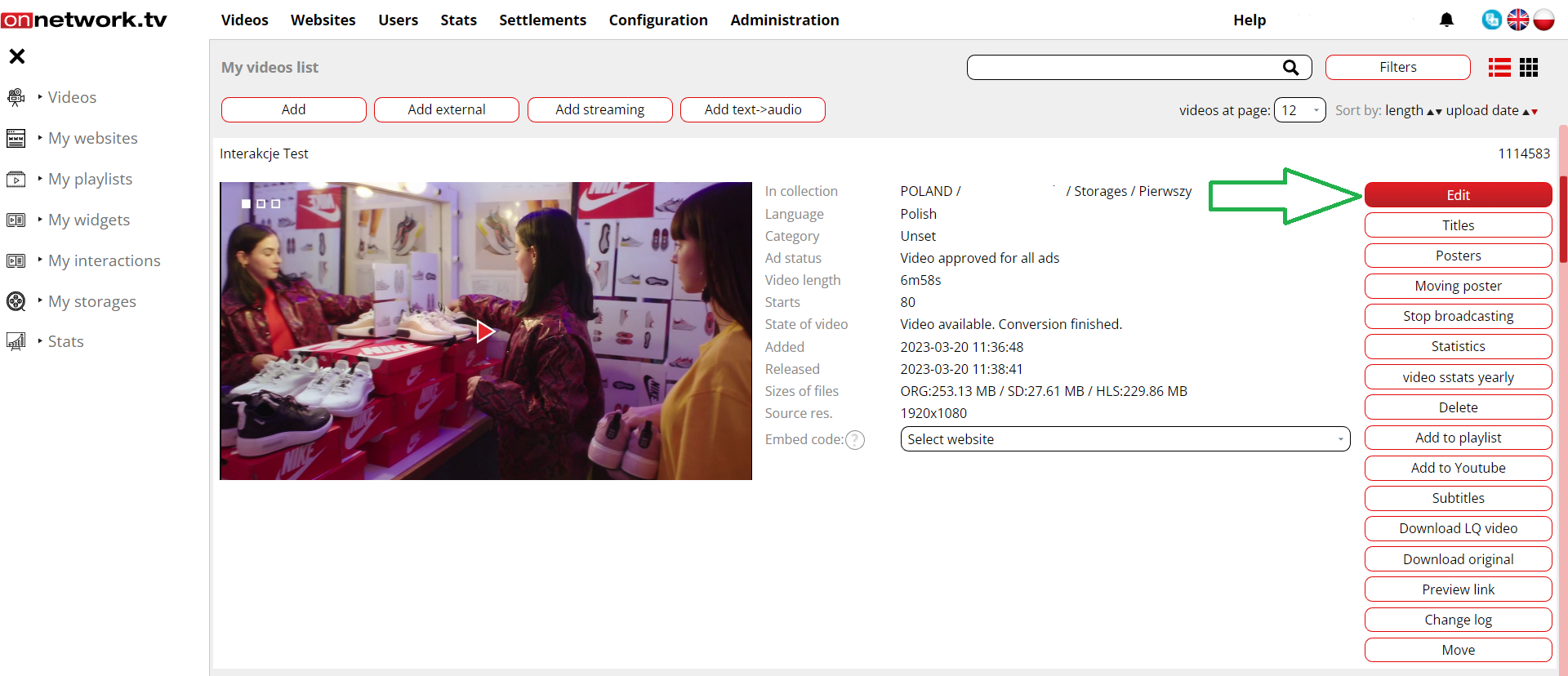Select second slide indicator on video poster
Screen dimensions: 1568x676
(261, 203)
